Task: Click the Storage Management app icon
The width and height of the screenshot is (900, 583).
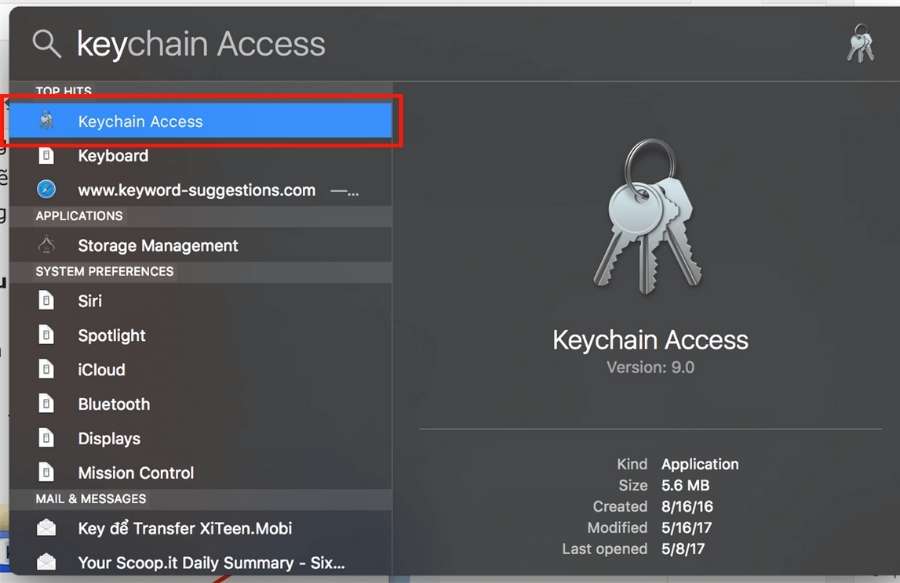Action: click(47, 246)
